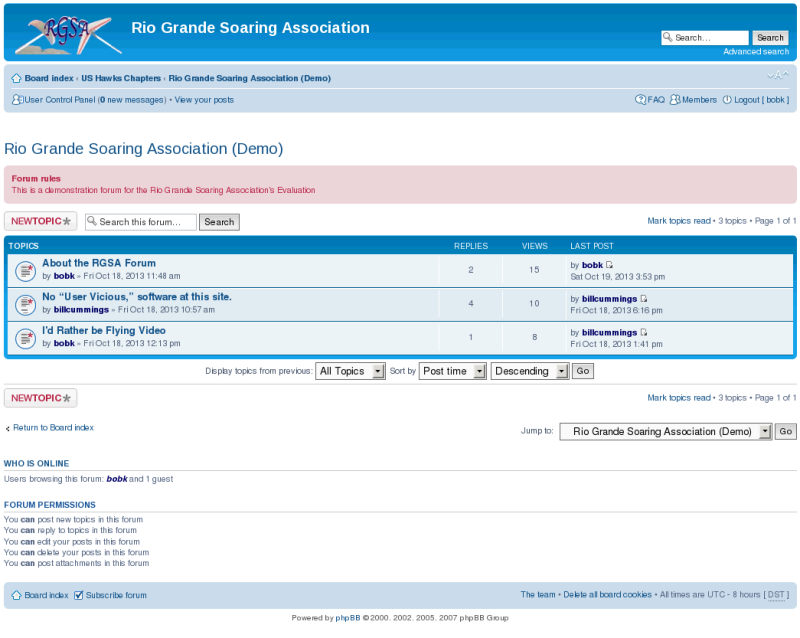Click topic icon for I'd Rather be Flying Video
Screen dimensions: 800x638
[x=25, y=338]
